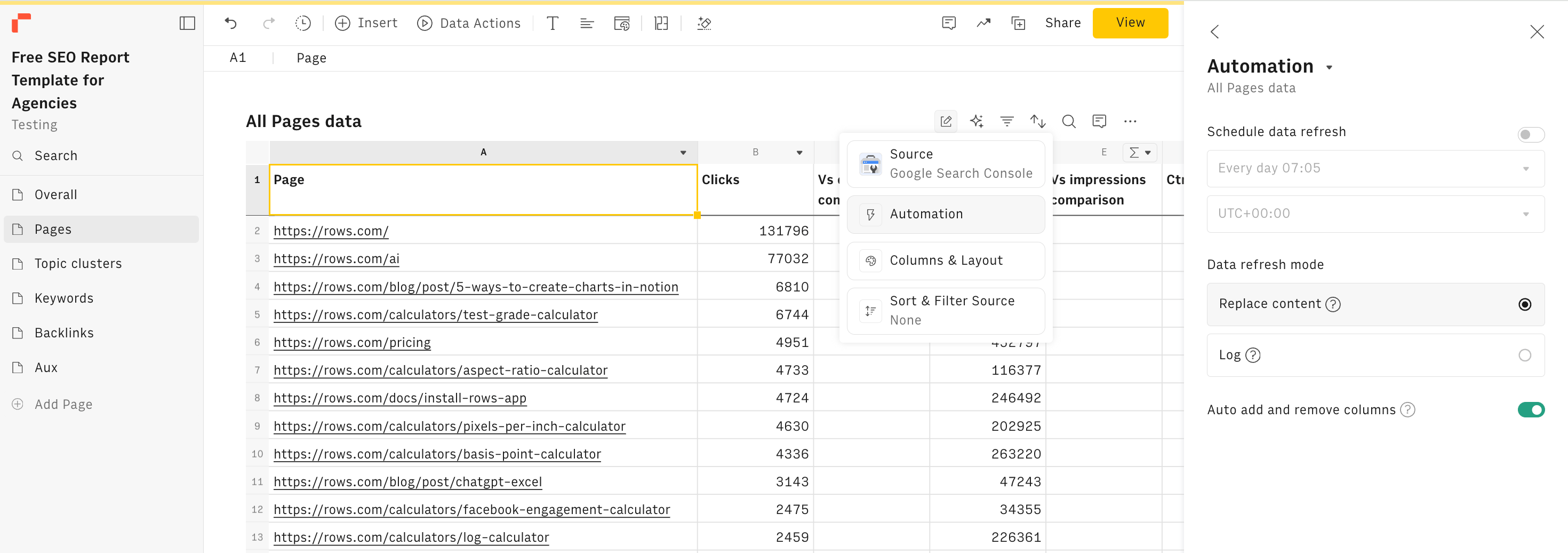Click the table filter icon

(1007, 121)
